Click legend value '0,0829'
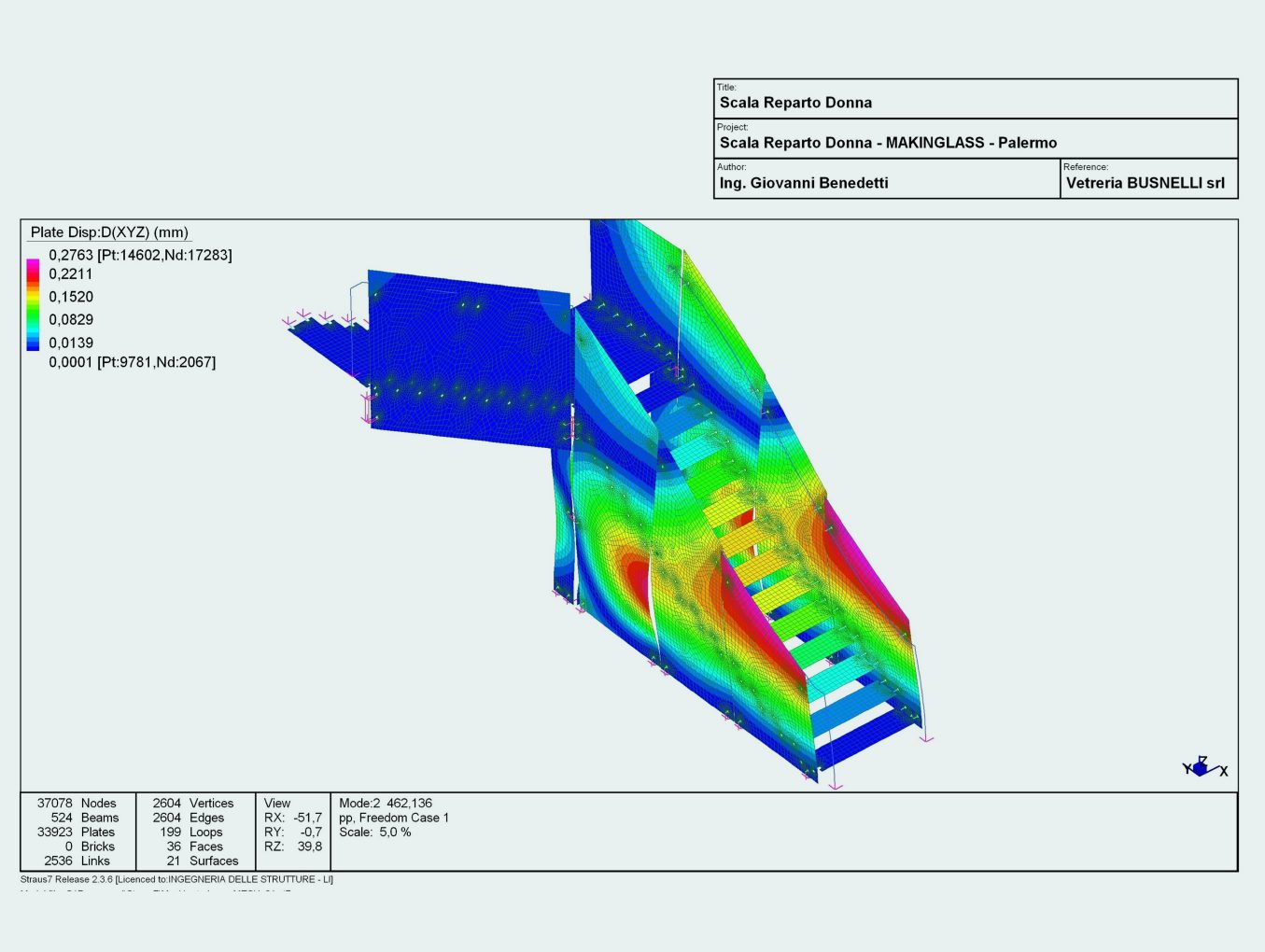The height and width of the screenshot is (952, 1265). [71, 320]
